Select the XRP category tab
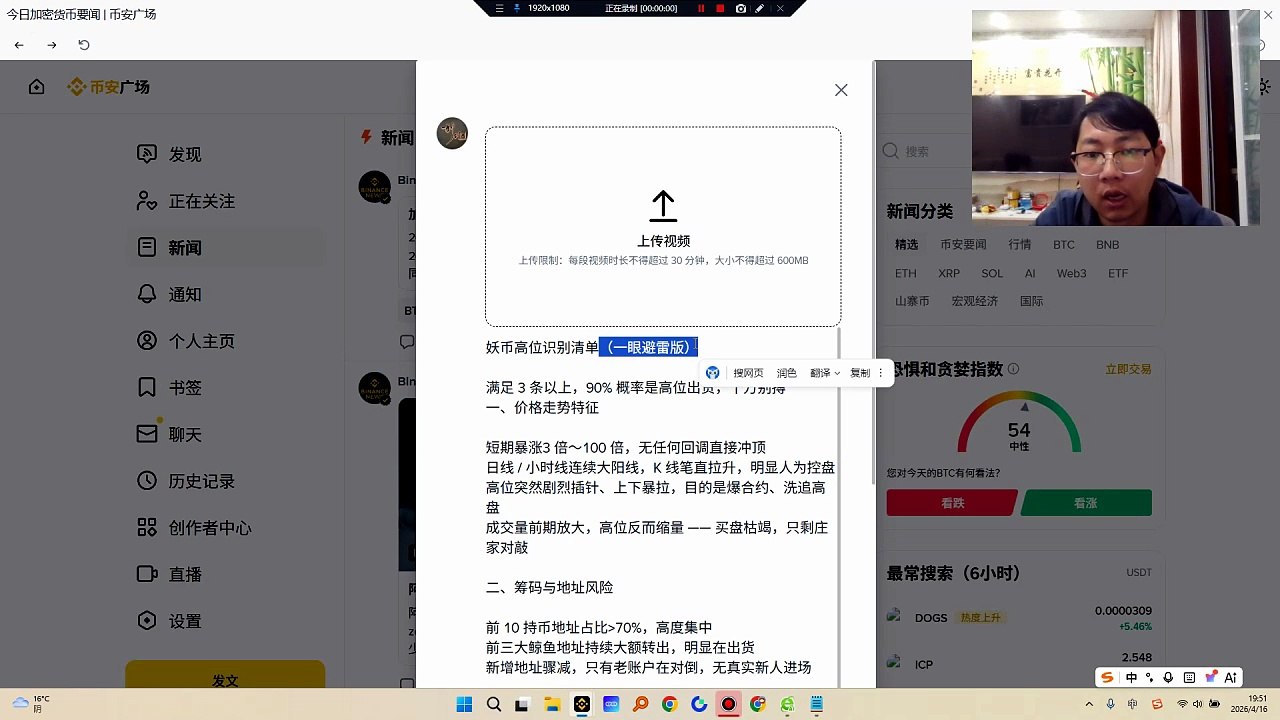 coord(949,273)
